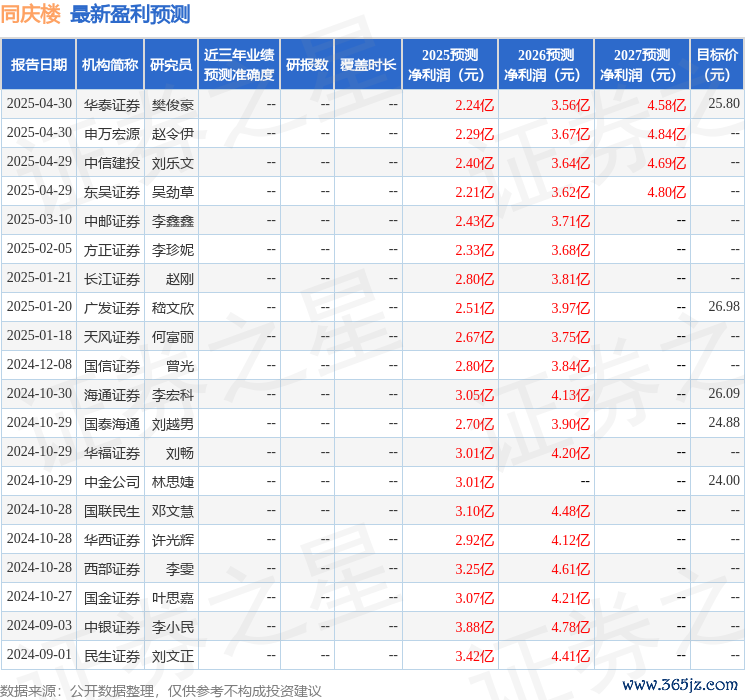745x700 pixels.
Task: Select the 海通证券 institution cell
Action: tap(112, 394)
